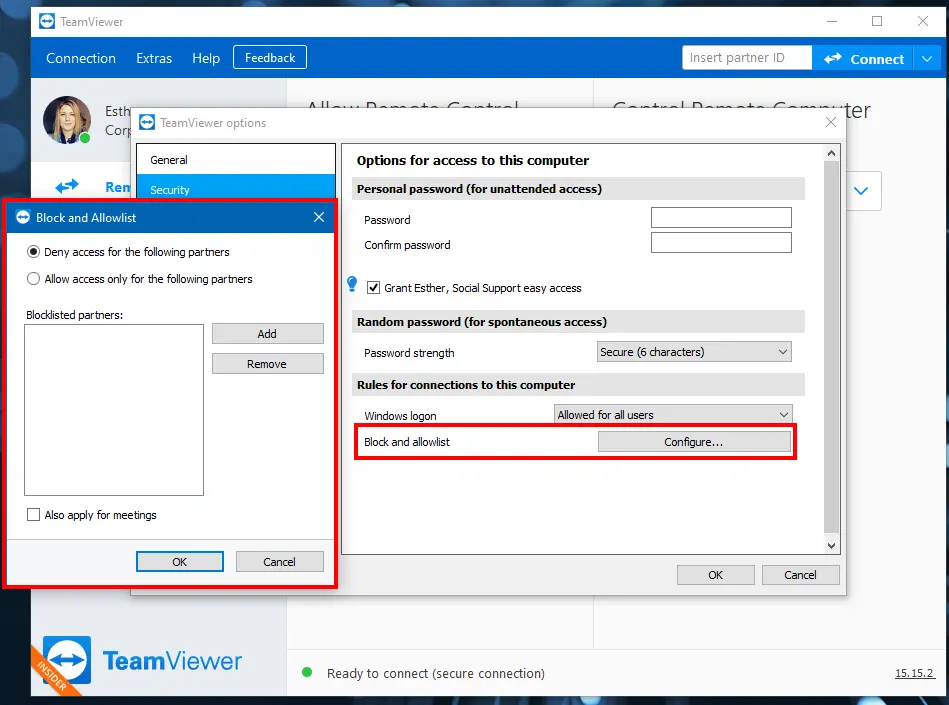
Task: Click 'Ready to connect (secure connection)' status text
Action: pyautogui.click(x=436, y=673)
